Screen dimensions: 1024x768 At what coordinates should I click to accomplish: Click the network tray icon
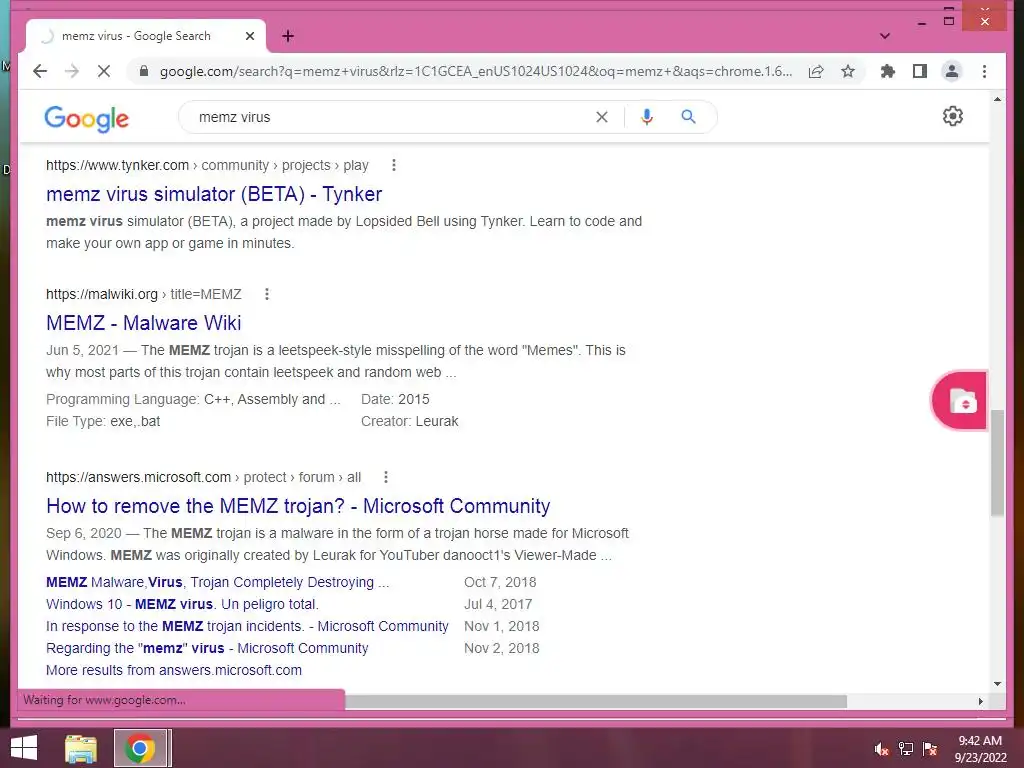click(x=905, y=749)
